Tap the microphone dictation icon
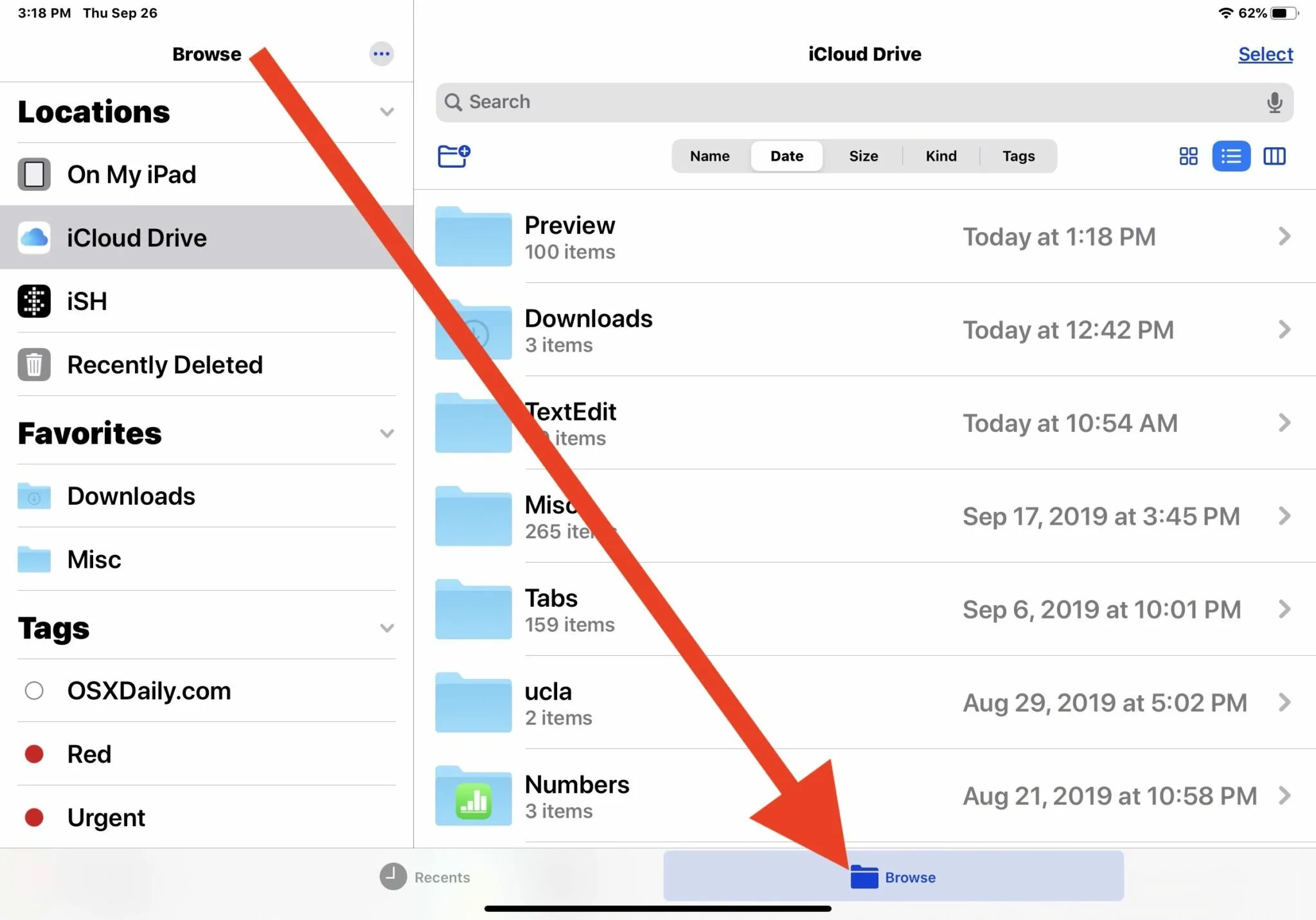1316x920 pixels. coord(1274,102)
